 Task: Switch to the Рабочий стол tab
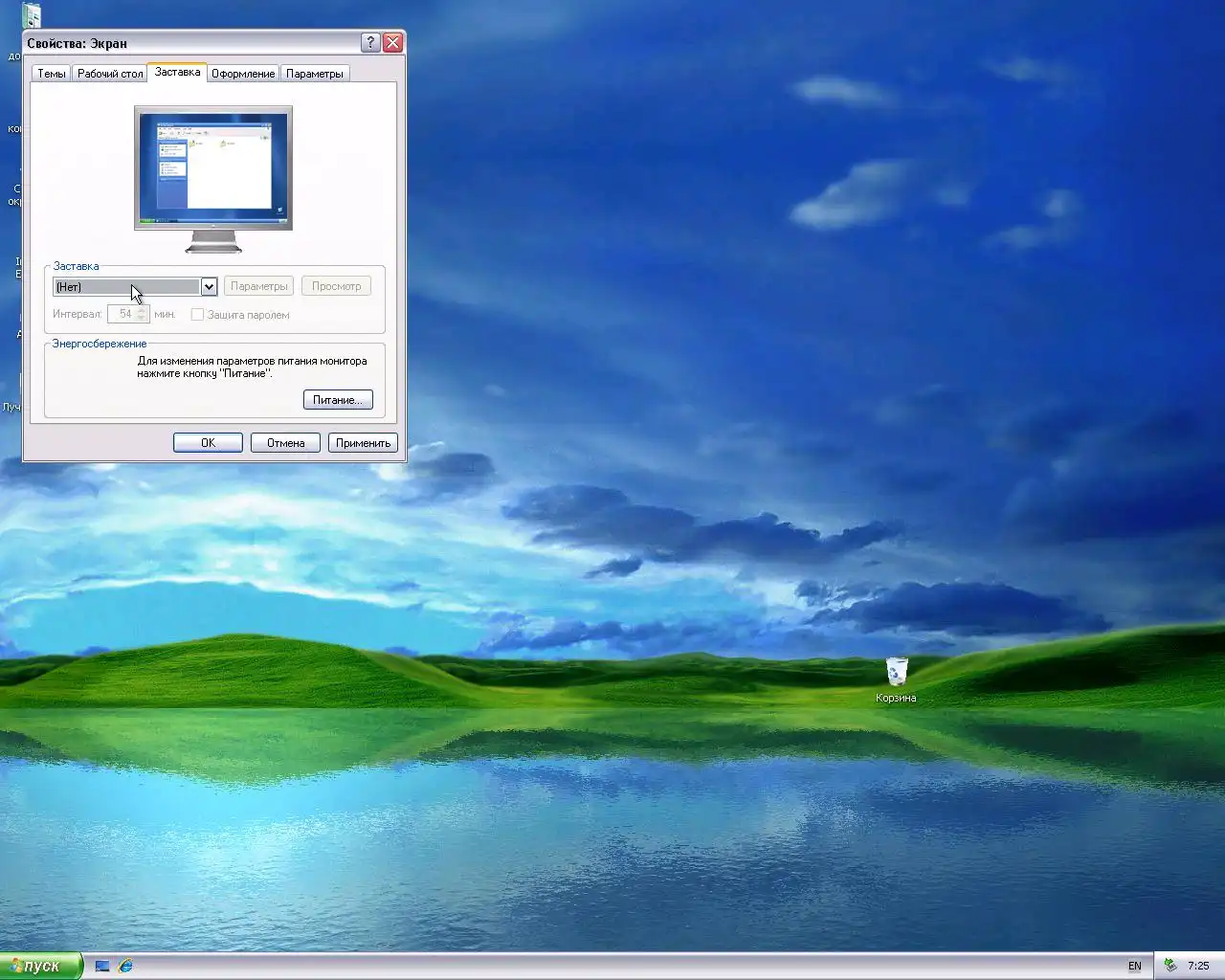tap(110, 74)
